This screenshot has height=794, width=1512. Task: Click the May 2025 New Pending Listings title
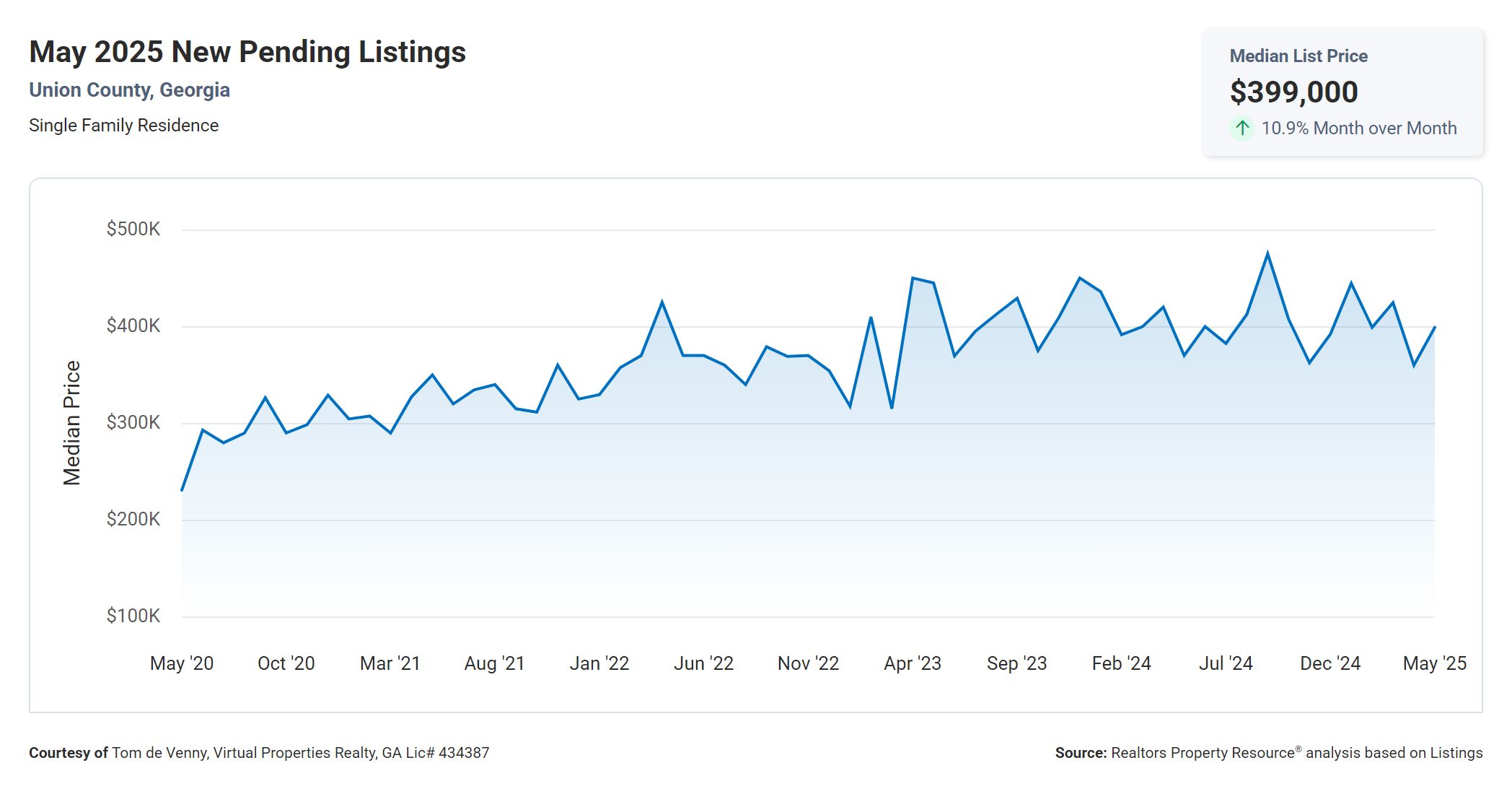(x=247, y=52)
